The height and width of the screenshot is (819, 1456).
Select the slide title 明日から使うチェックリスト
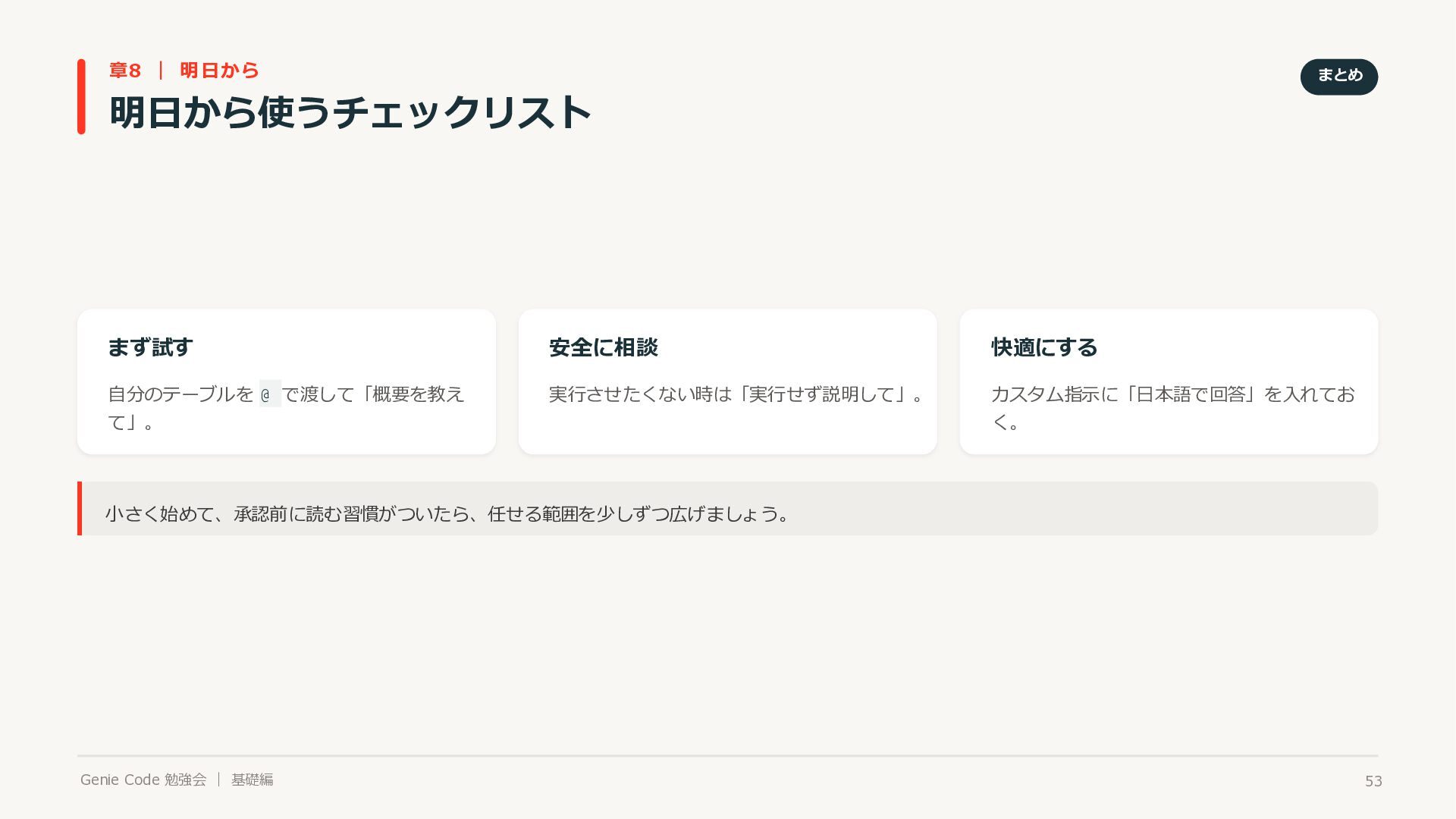click(350, 112)
